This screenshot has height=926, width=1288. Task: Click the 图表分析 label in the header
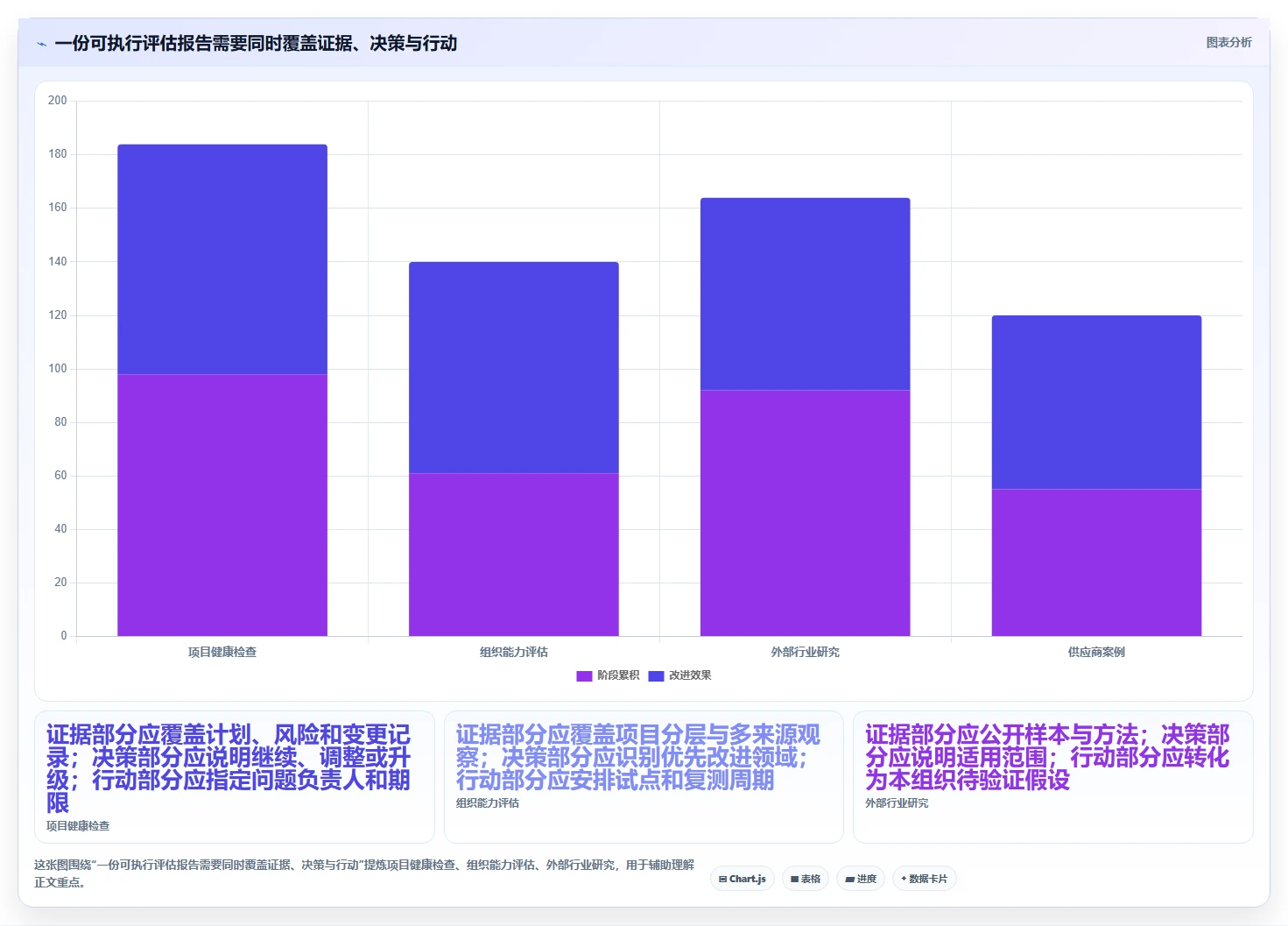tap(1228, 42)
